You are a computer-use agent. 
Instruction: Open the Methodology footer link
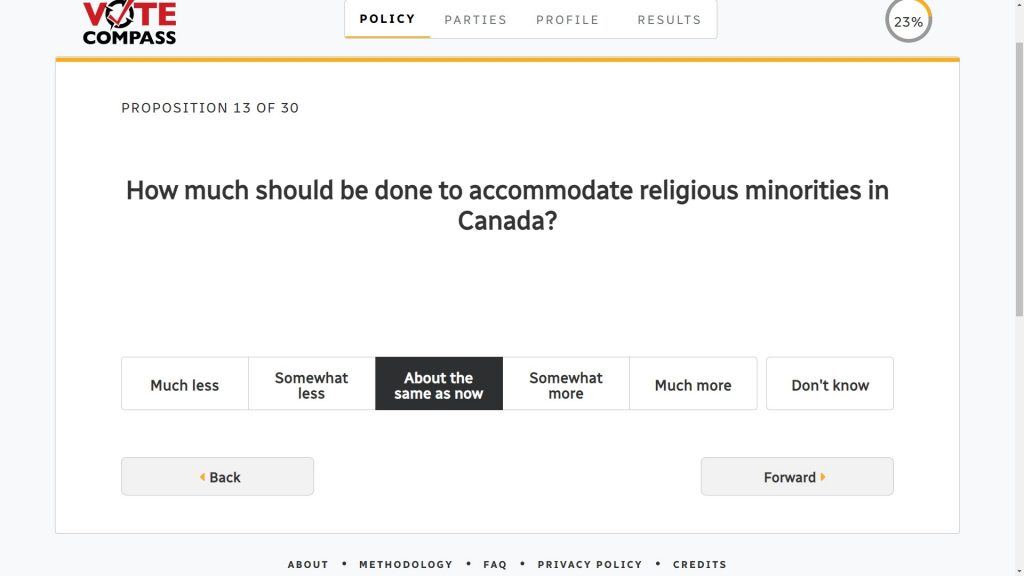(406, 564)
